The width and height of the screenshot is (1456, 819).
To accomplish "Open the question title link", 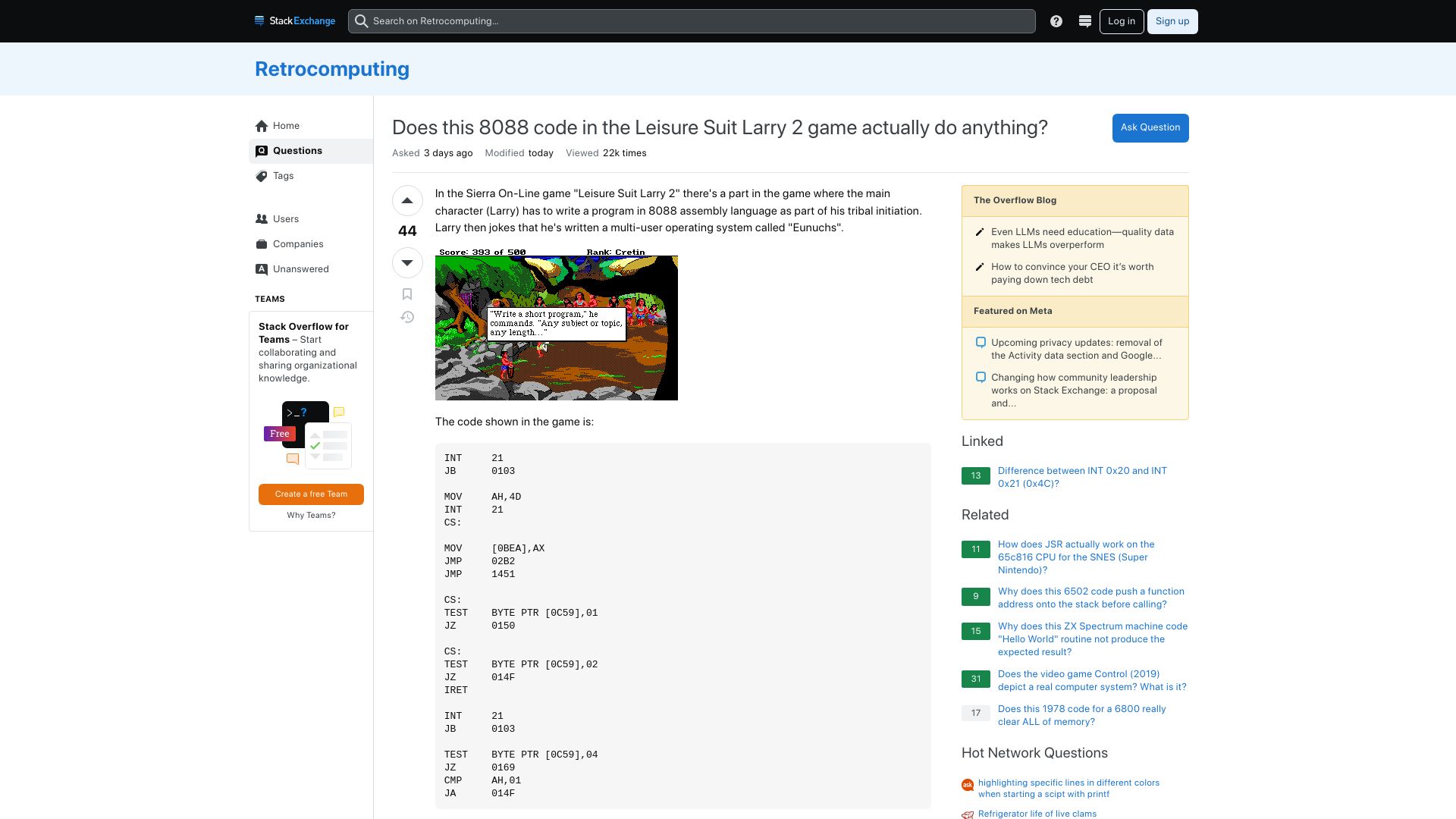I will (x=720, y=127).
